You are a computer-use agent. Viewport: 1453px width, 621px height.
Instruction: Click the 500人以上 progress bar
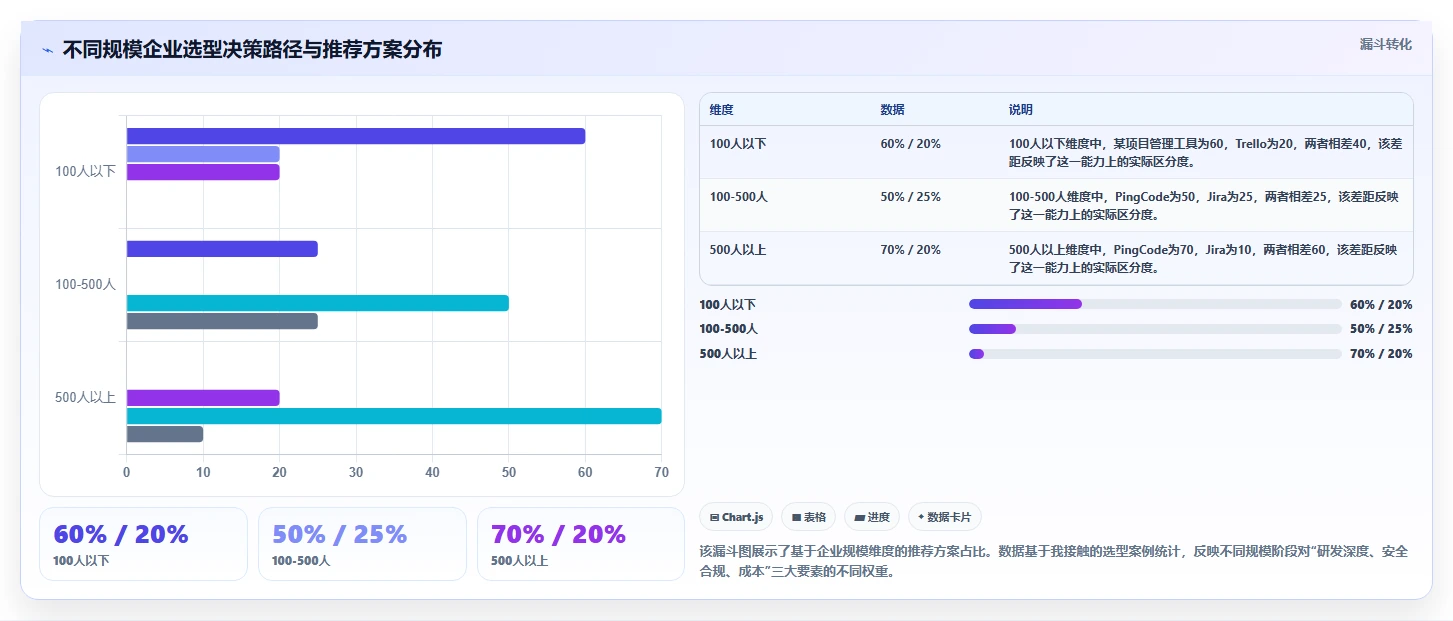point(1155,354)
